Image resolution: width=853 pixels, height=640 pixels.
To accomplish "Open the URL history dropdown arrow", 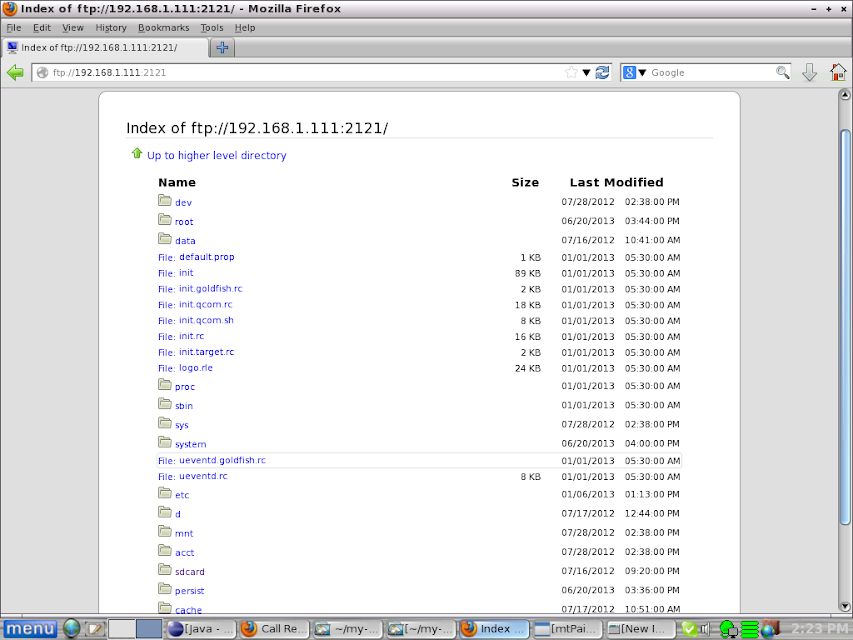I will (x=586, y=72).
